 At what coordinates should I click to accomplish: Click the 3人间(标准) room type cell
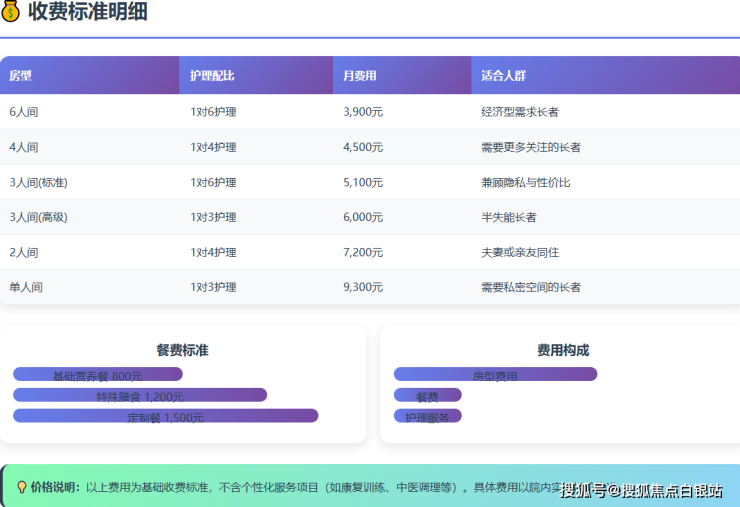[x=38, y=182]
